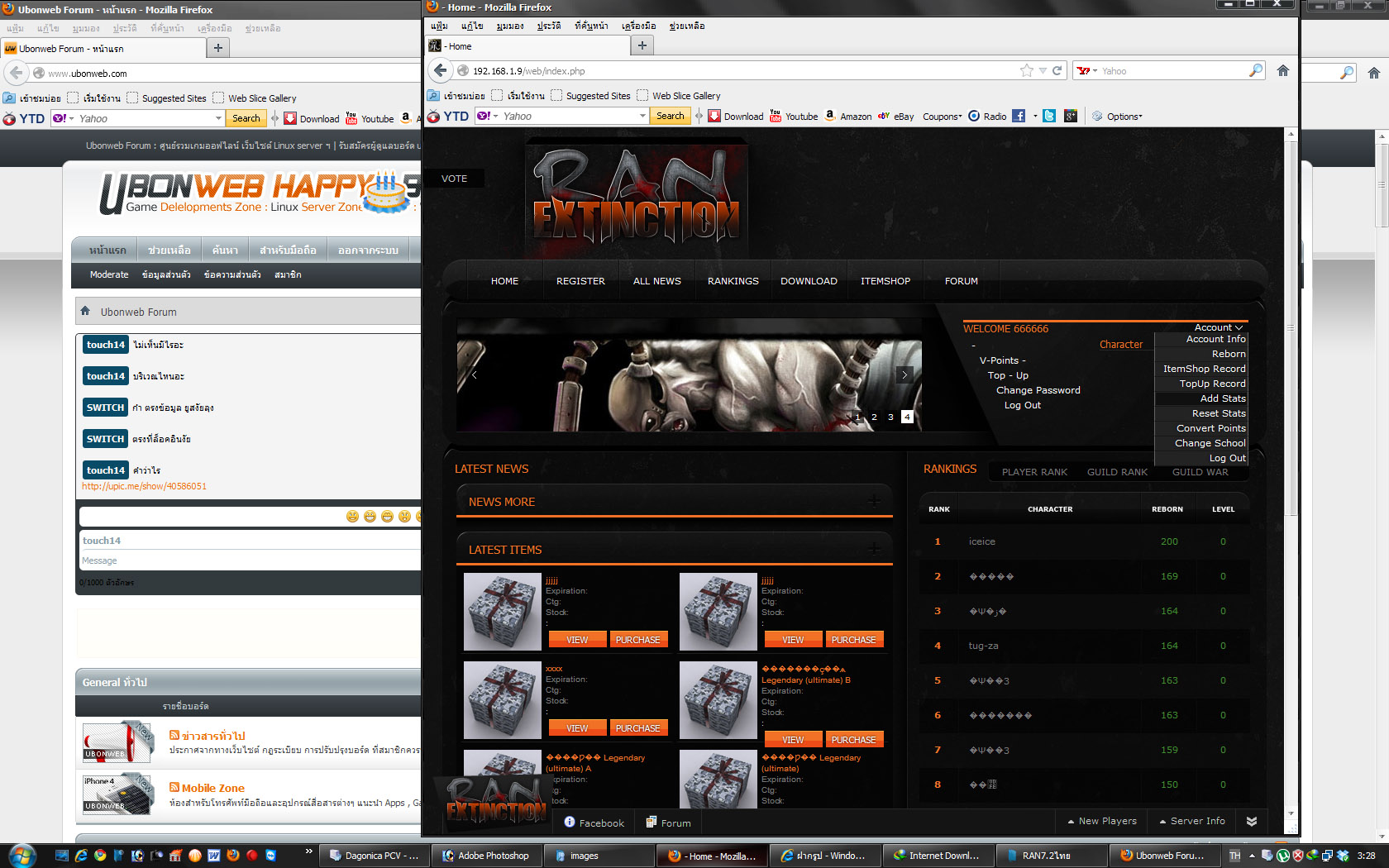Click the VOTE button

454,179
